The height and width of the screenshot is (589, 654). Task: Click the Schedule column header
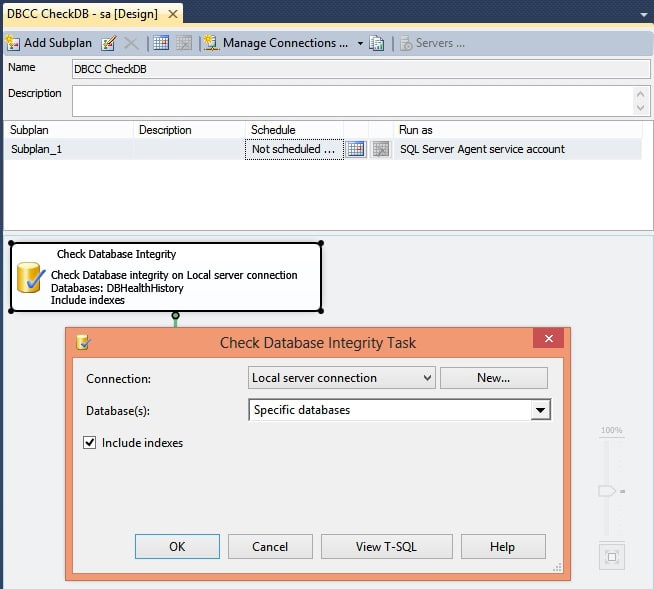[294, 130]
